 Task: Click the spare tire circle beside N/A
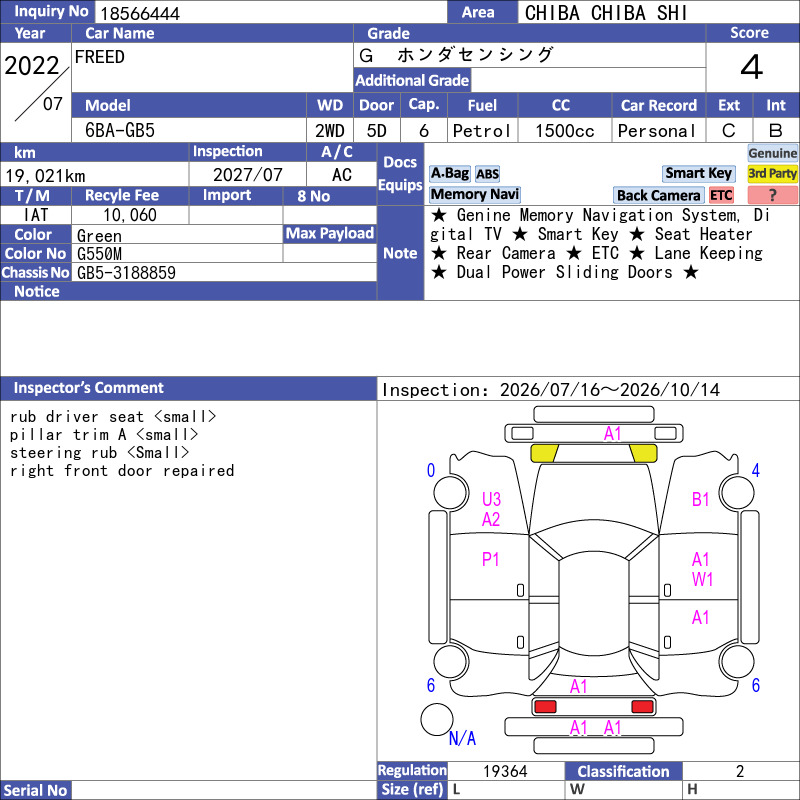(x=437, y=719)
